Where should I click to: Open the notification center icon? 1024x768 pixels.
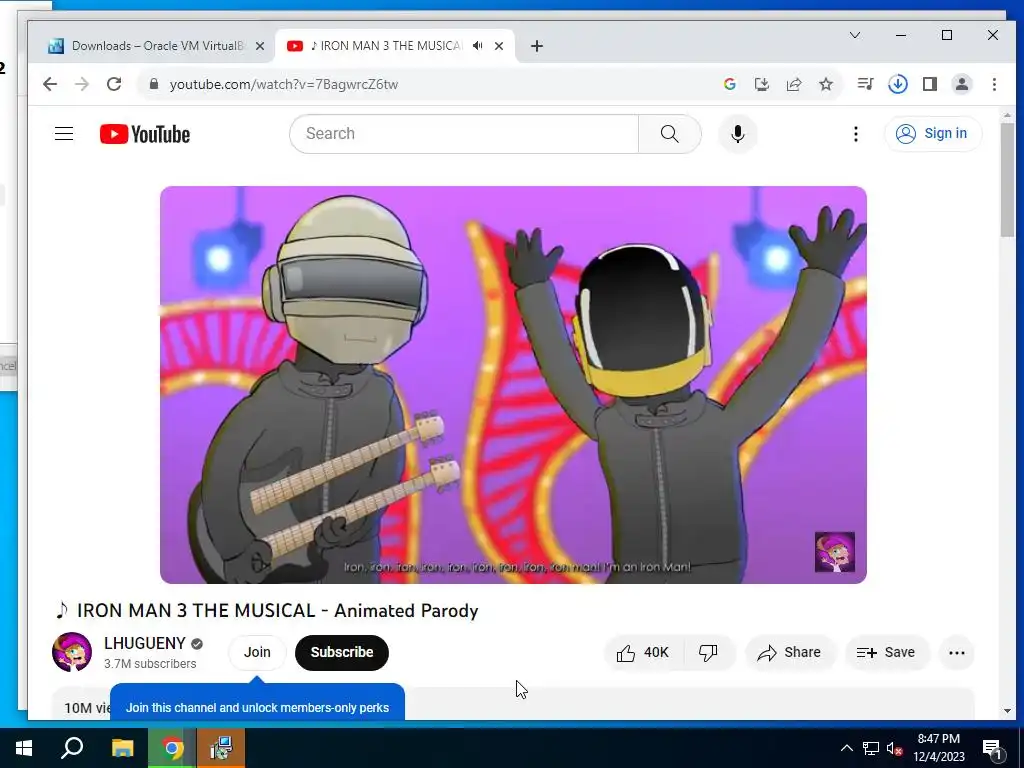992,749
